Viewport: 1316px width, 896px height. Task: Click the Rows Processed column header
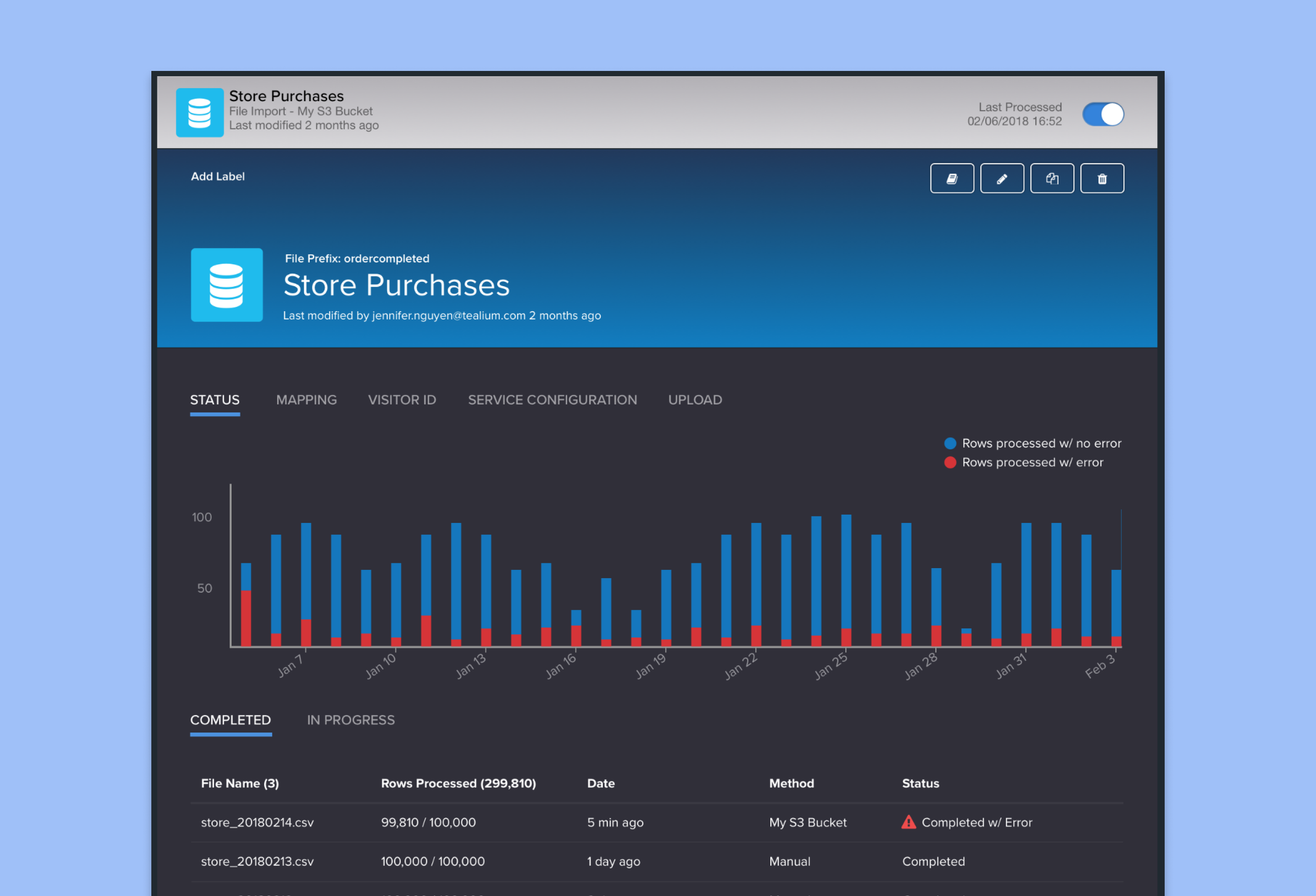point(458,783)
